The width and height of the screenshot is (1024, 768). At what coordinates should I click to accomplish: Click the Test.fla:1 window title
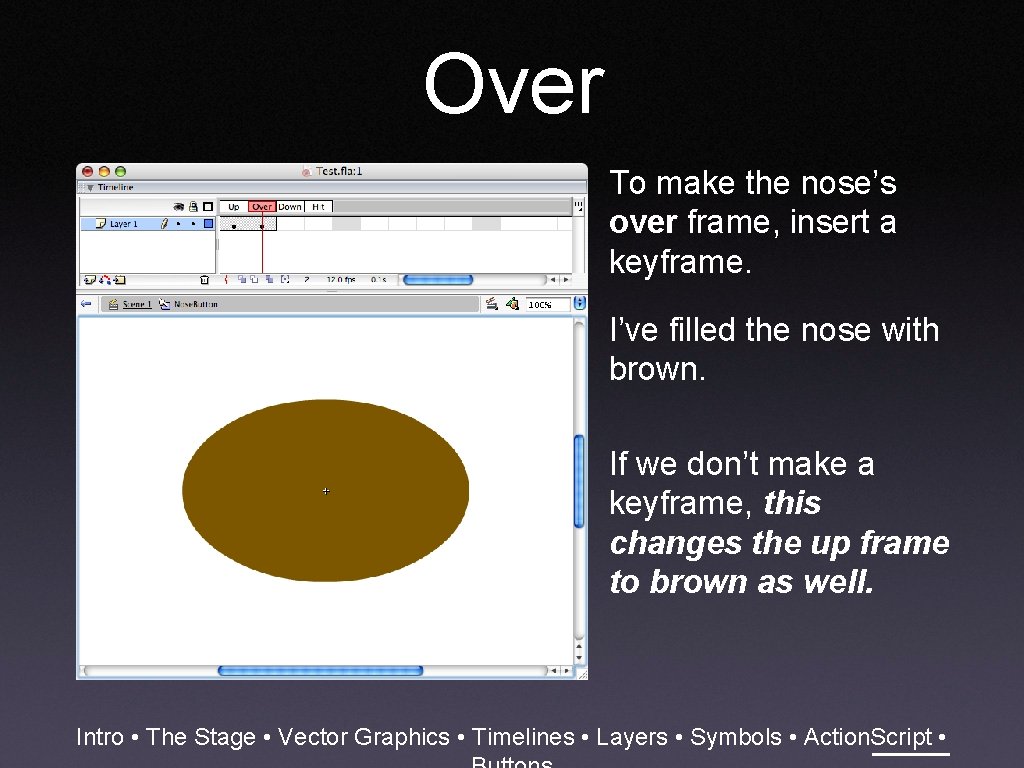pos(338,171)
